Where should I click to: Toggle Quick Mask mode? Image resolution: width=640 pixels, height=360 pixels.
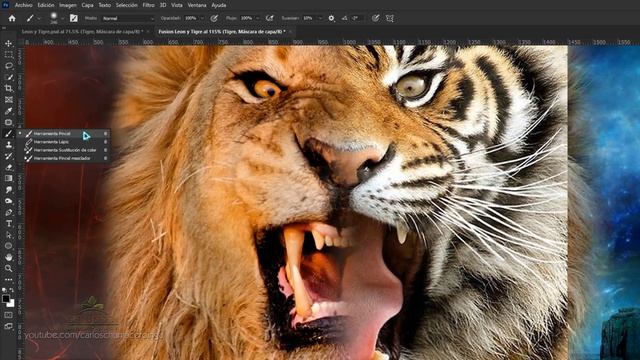tap(9, 315)
